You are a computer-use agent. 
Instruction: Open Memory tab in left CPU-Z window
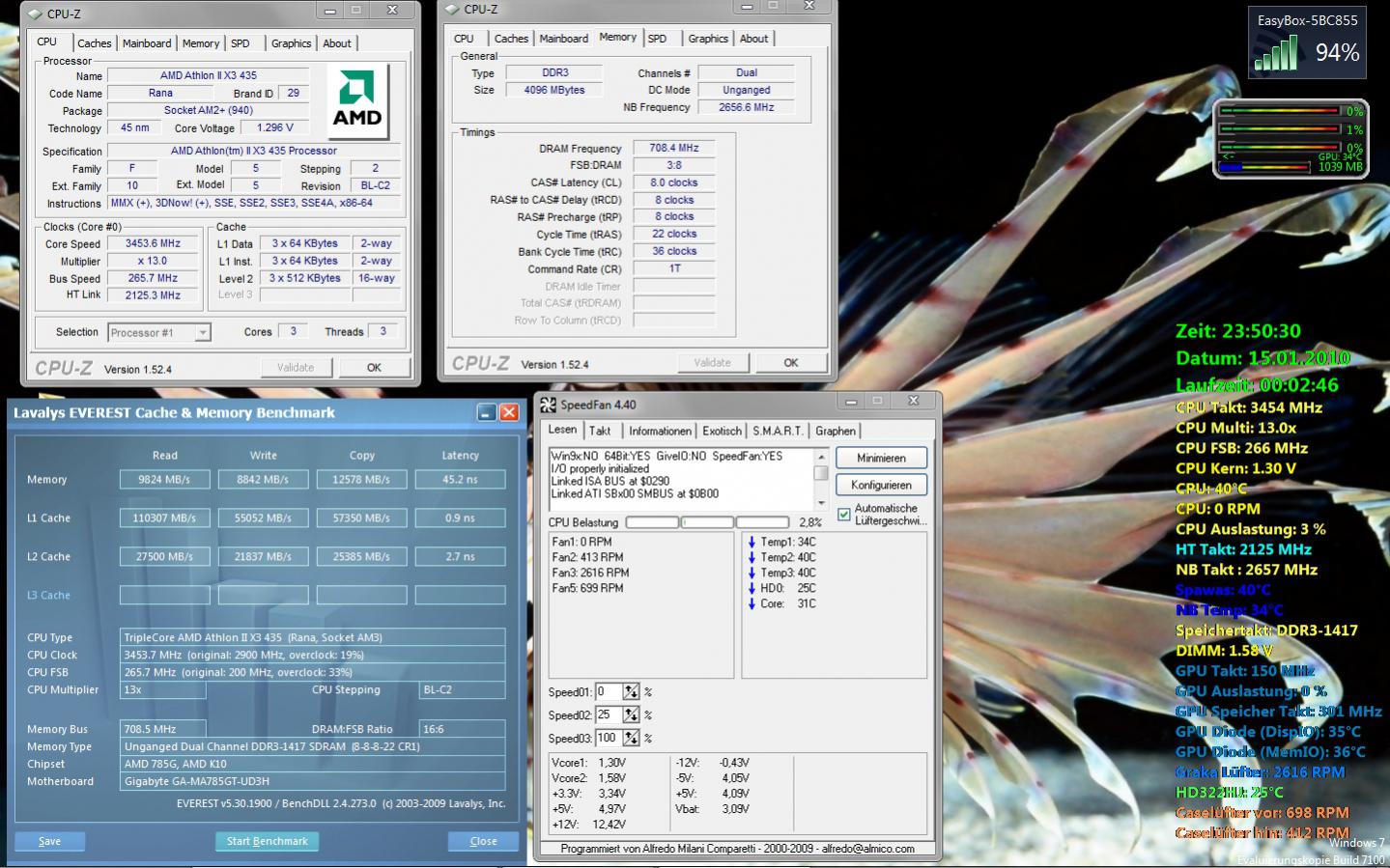point(201,43)
